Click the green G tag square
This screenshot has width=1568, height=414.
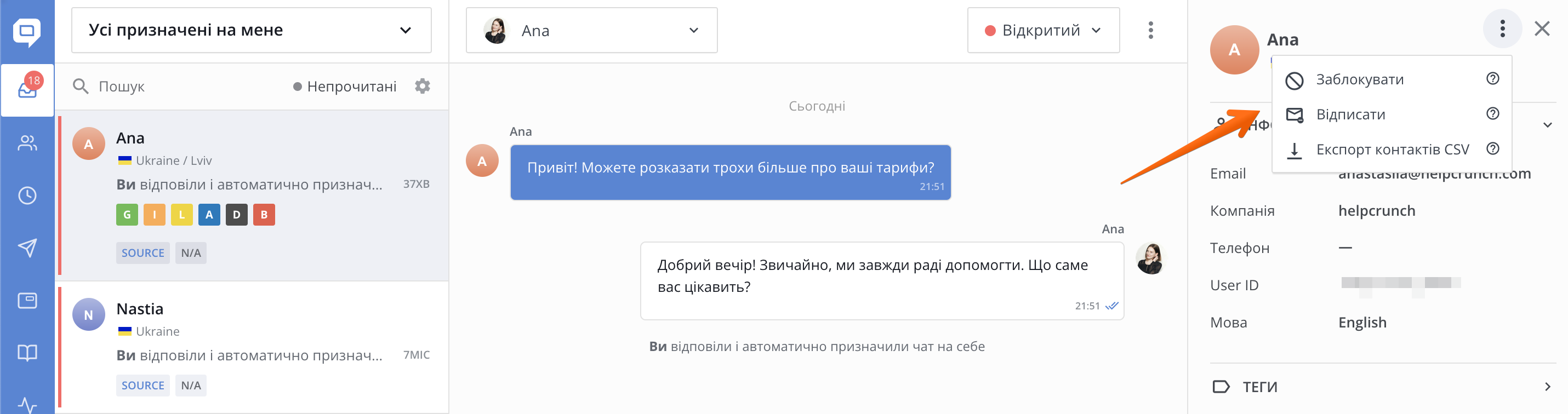tap(127, 215)
